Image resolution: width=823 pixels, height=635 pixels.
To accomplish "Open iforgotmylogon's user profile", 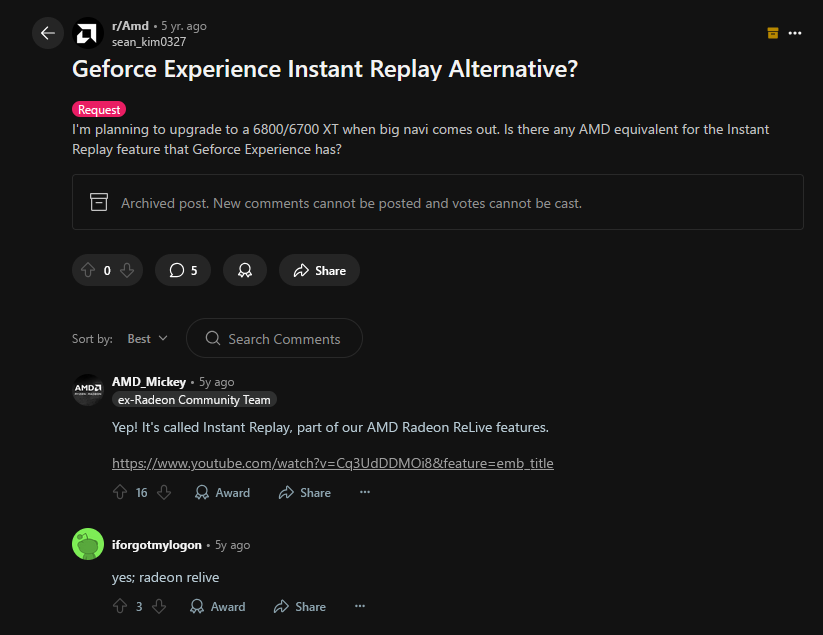I will [156, 545].
